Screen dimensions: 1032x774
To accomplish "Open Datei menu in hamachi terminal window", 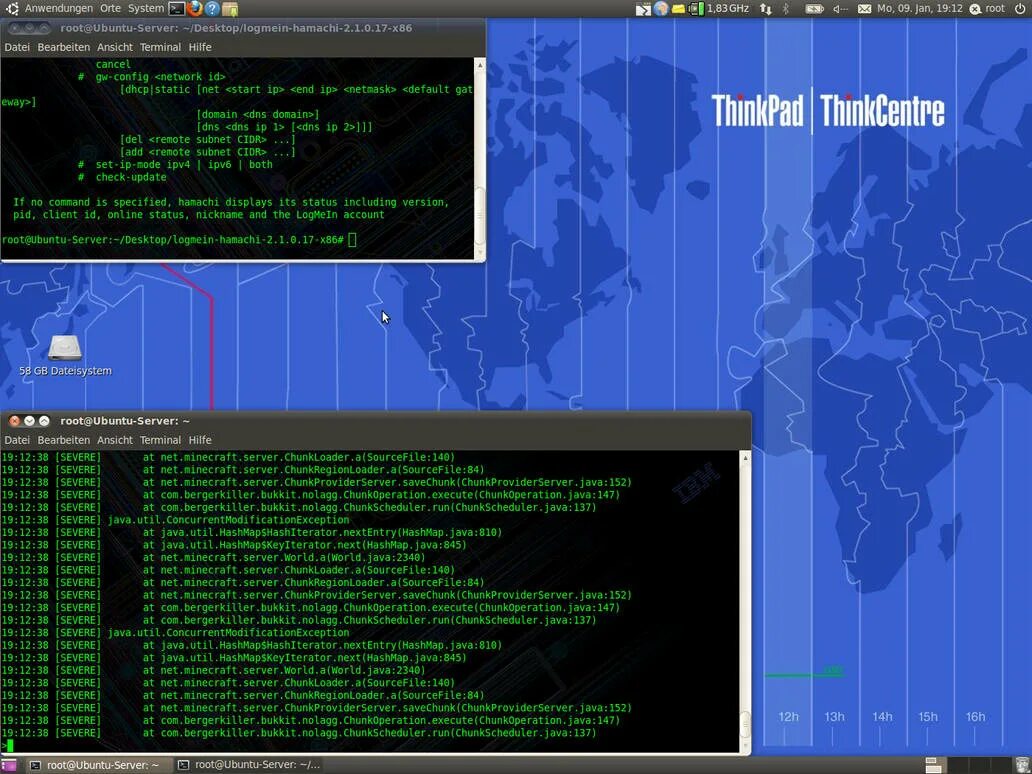I will (17, 47).
